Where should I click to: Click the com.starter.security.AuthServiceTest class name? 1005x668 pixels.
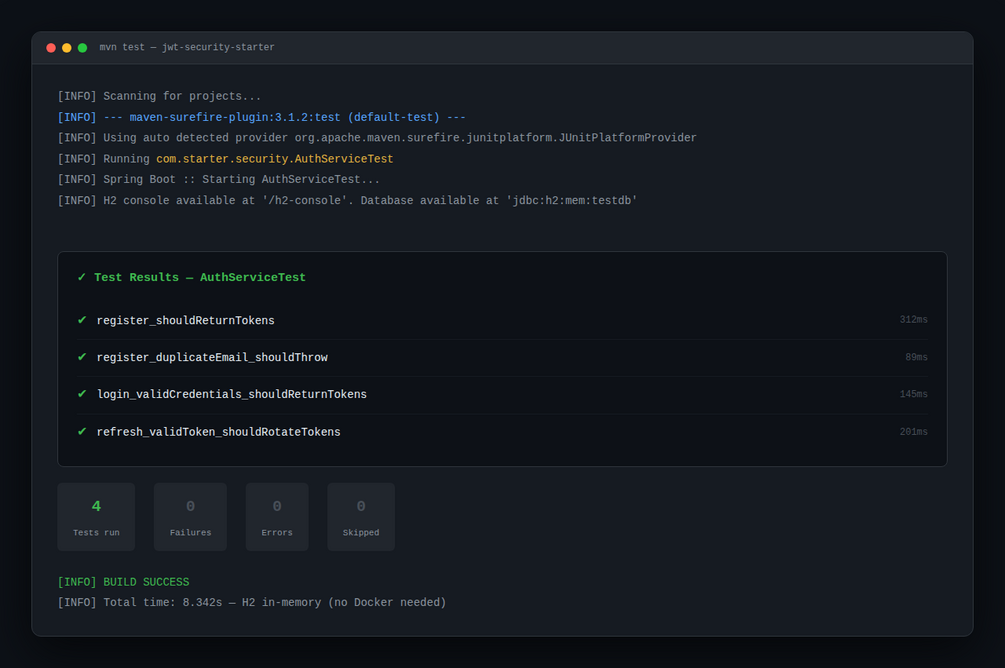click(x=274, y=159)
